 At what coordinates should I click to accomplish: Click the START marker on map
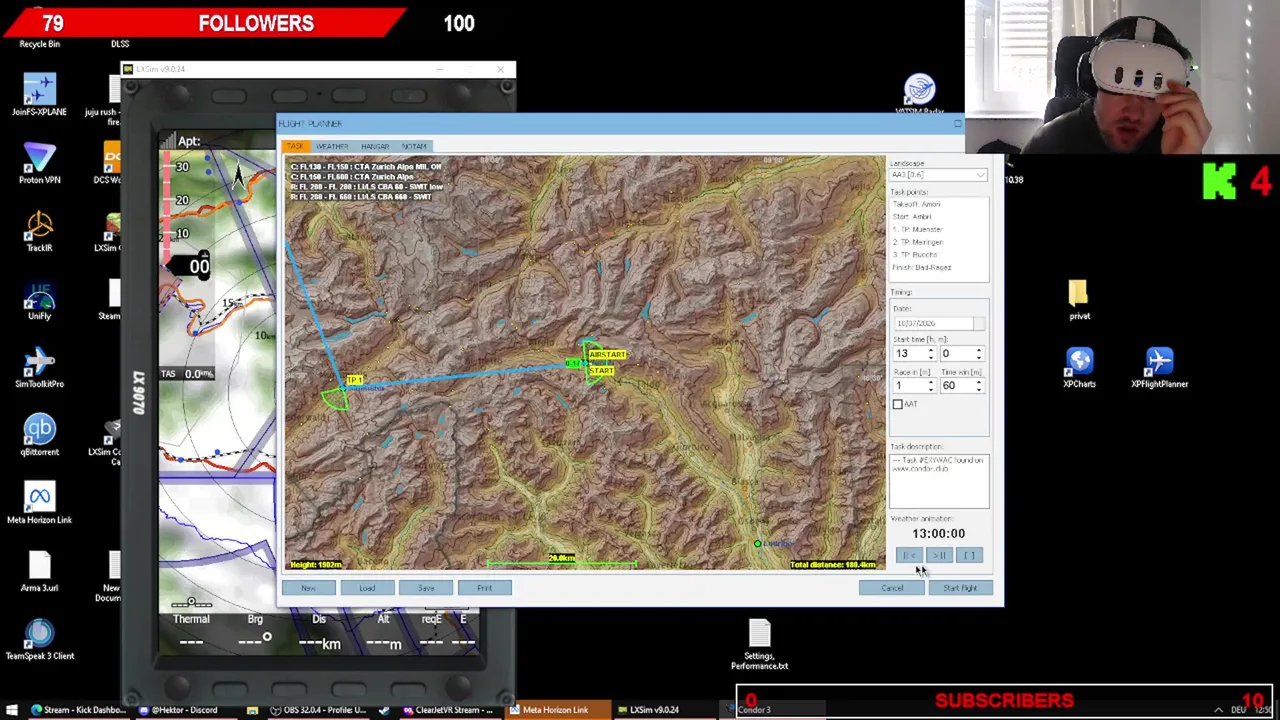[x=601, y=371]
